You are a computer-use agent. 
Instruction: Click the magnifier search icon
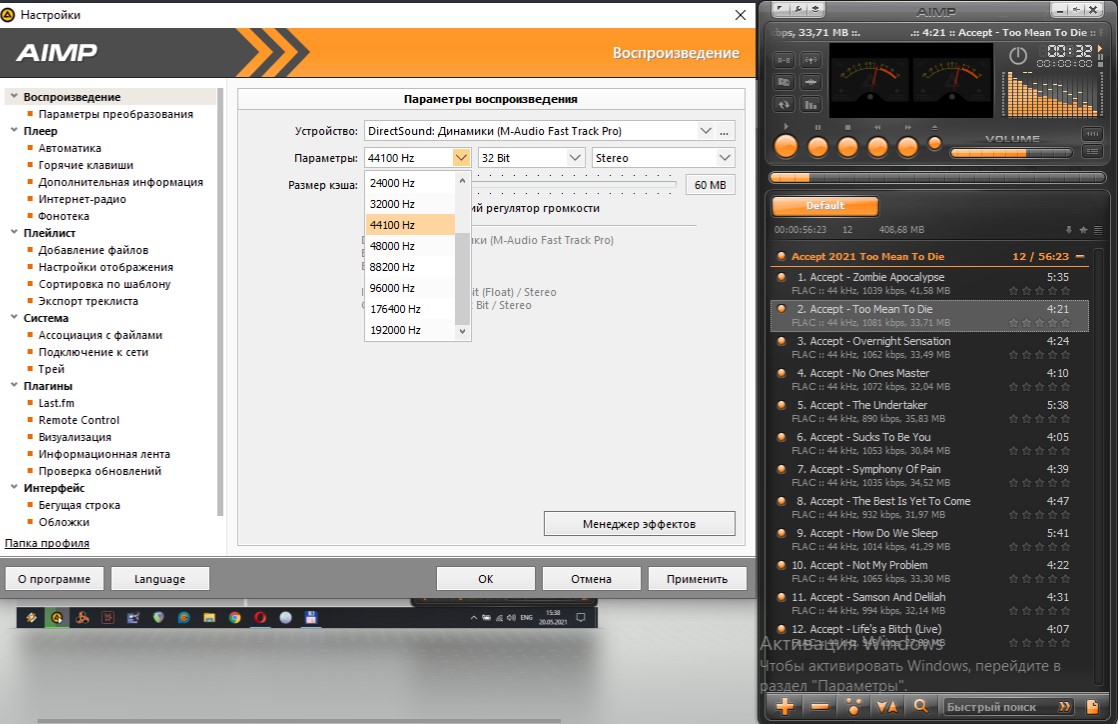click(x=920, y=707)
